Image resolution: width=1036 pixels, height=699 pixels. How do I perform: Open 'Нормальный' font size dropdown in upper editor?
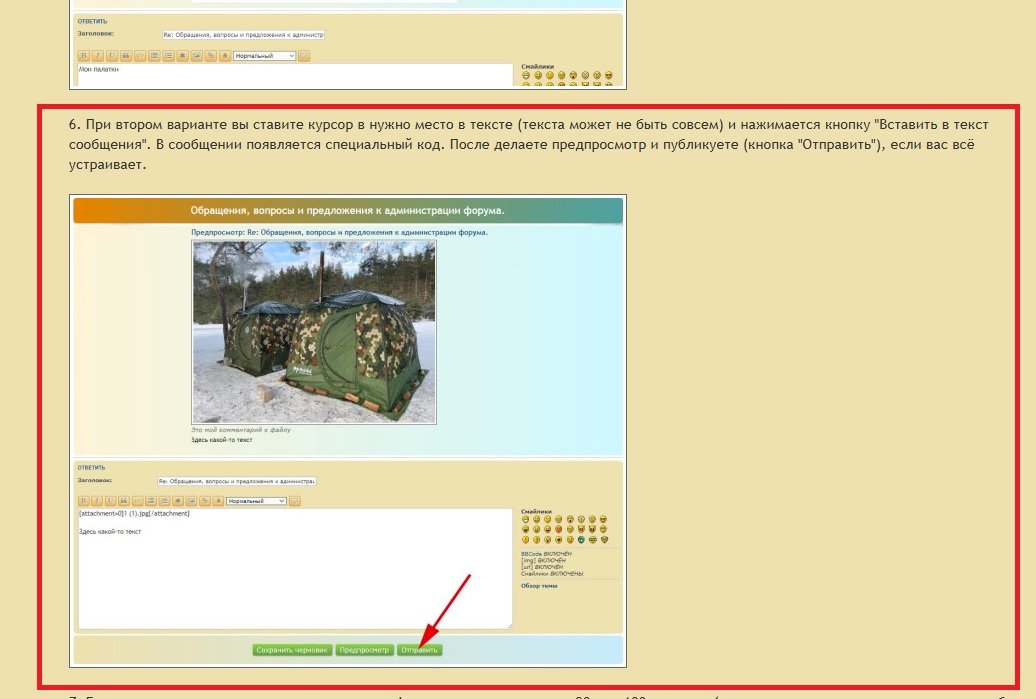[x=265, y=56]
